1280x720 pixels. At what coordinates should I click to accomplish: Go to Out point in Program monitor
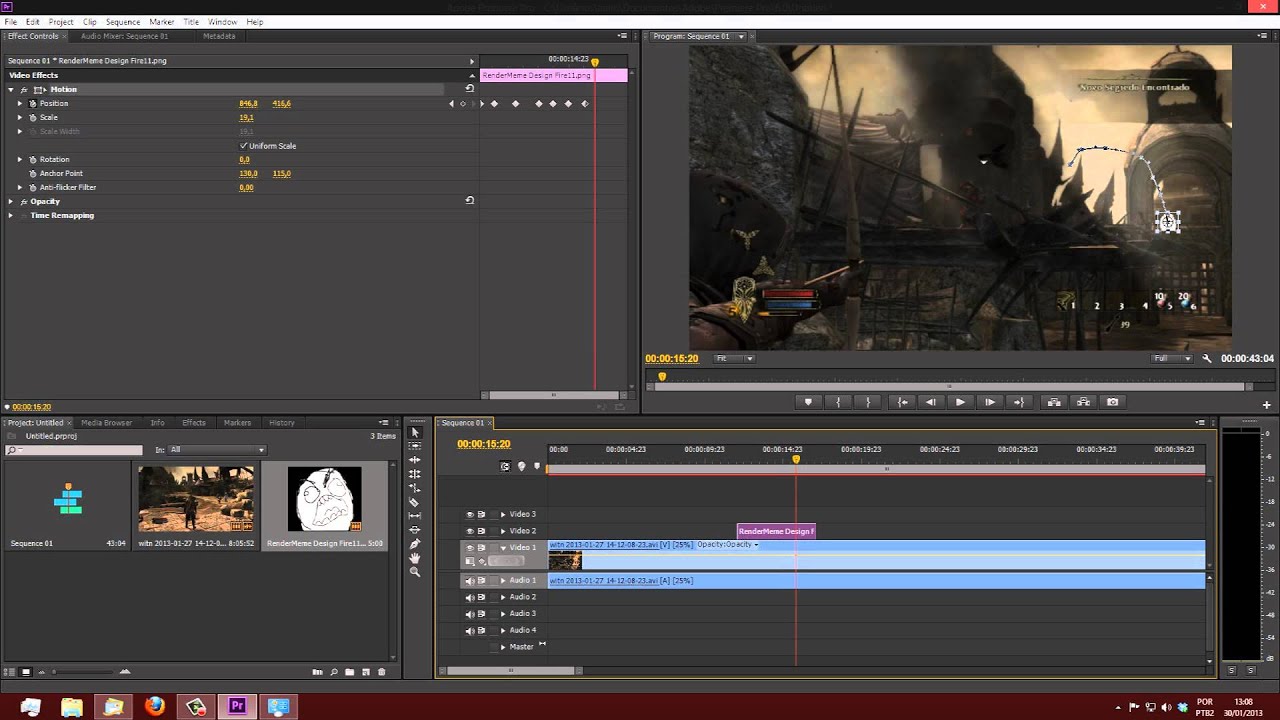click(1019, 402)
